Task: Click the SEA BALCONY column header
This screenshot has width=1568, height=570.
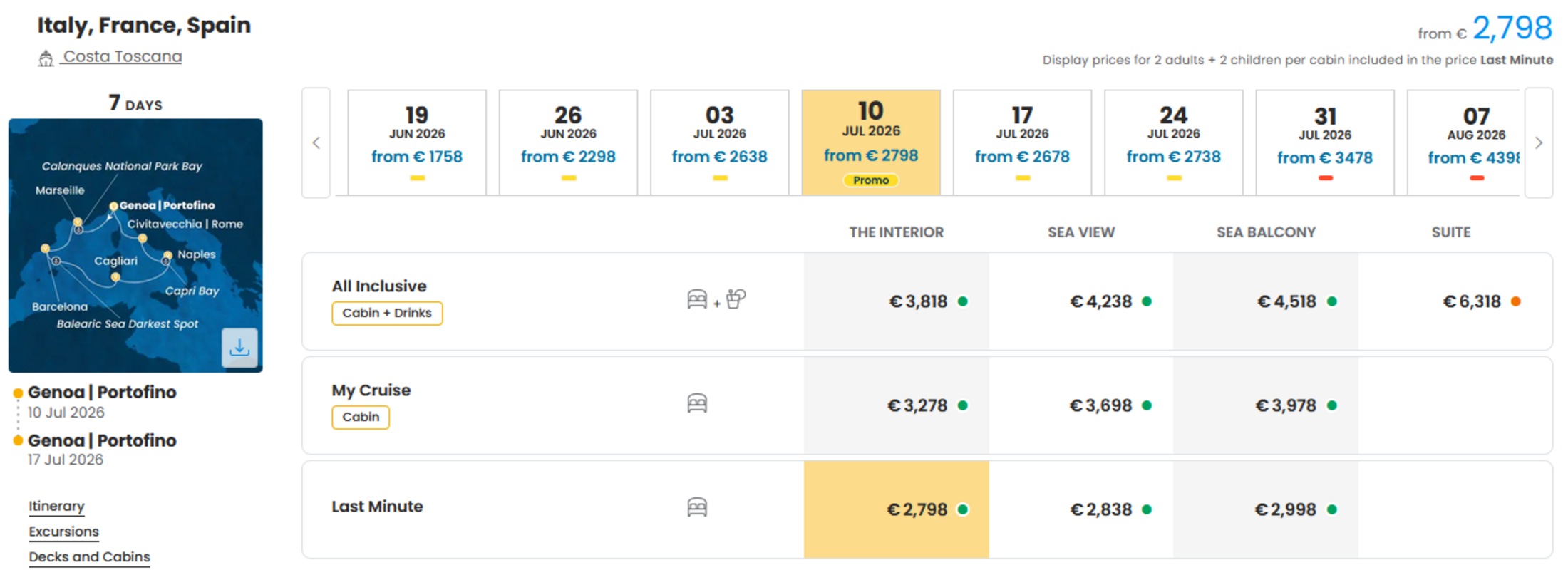Action: click(x=1266, y=232)
